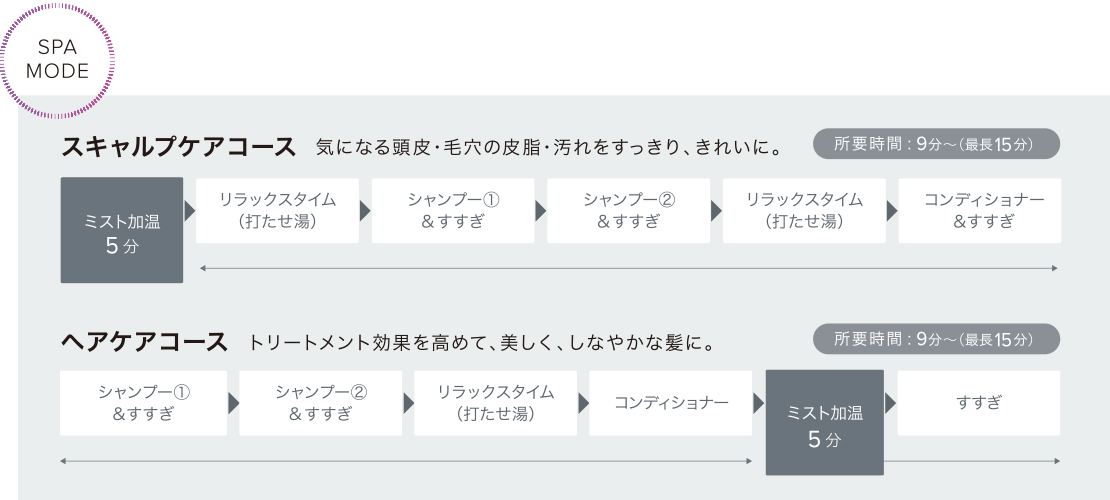The width and height of the screenshot is (1110, 500).
Task: Click the final すすぎ step in ヘアケアコース
Action: [x=978, y=403]
